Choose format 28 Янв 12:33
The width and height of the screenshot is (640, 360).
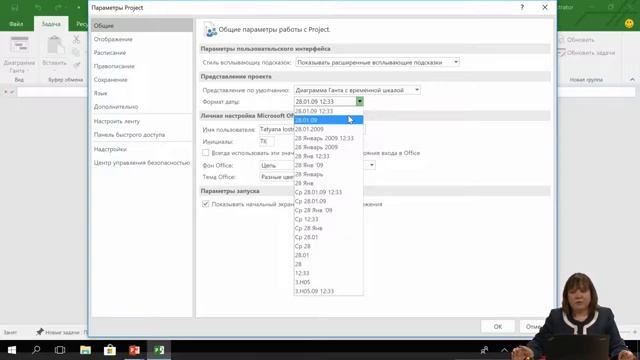328,156
